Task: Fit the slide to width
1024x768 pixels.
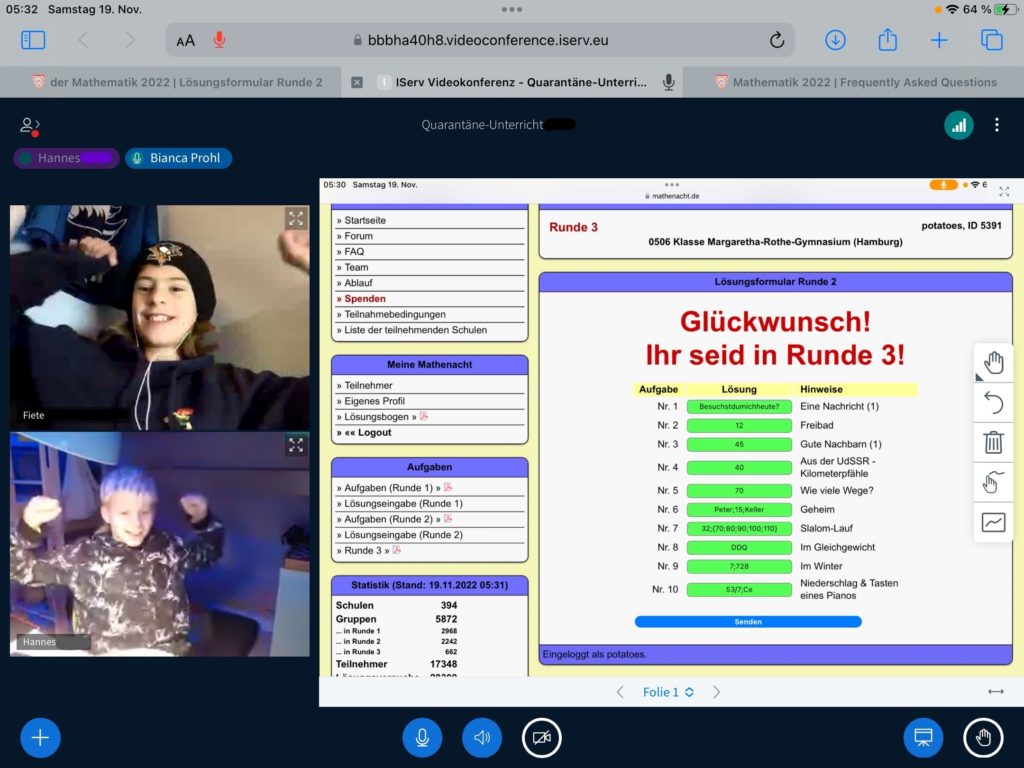Action: [x=995, y=692]
